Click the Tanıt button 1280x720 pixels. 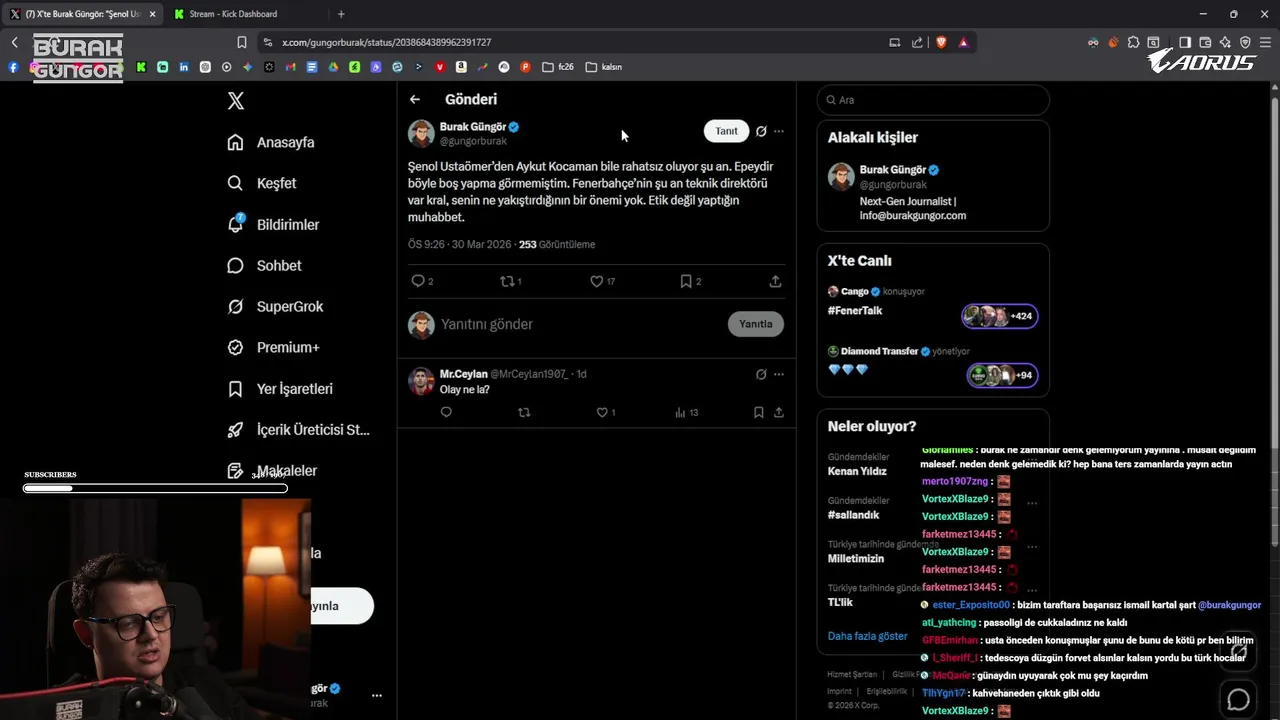tap(726, 131)
